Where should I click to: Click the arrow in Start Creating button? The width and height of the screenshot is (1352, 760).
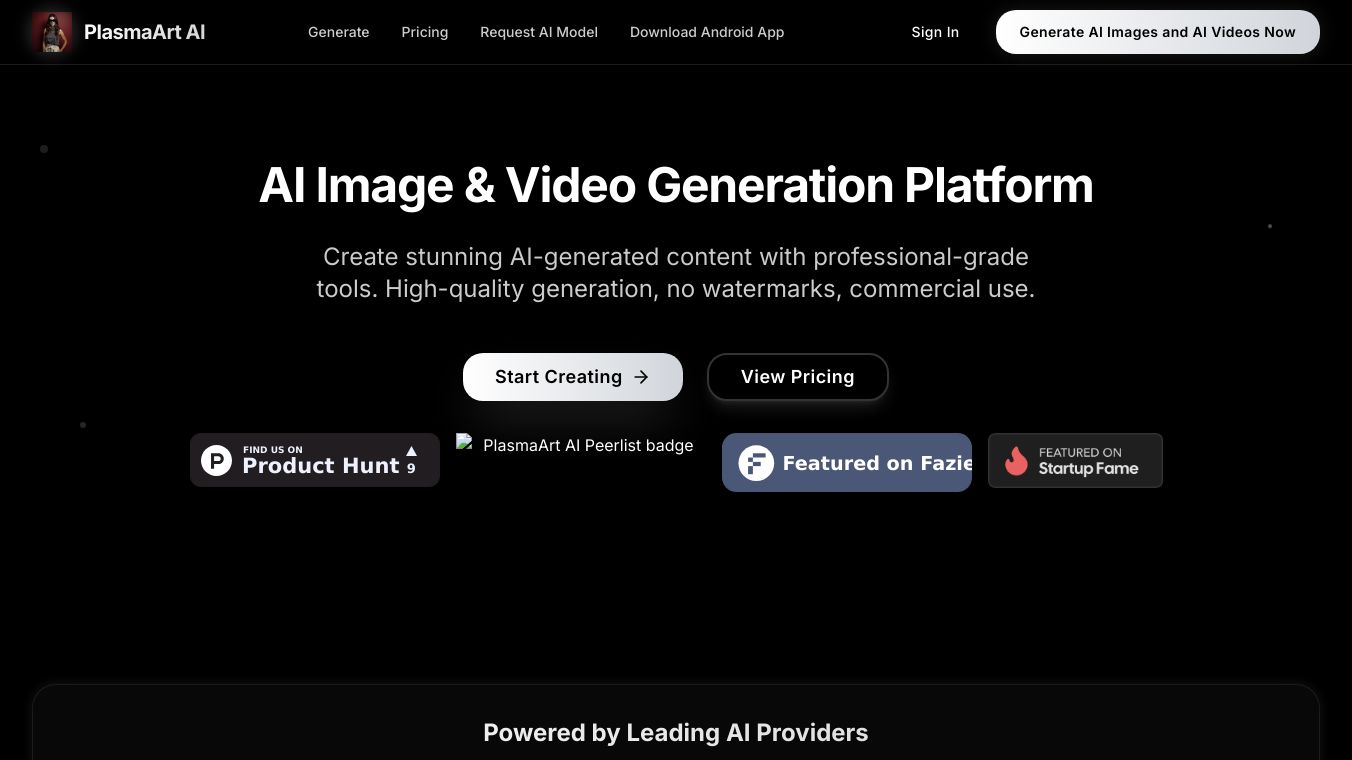point(642,377)
